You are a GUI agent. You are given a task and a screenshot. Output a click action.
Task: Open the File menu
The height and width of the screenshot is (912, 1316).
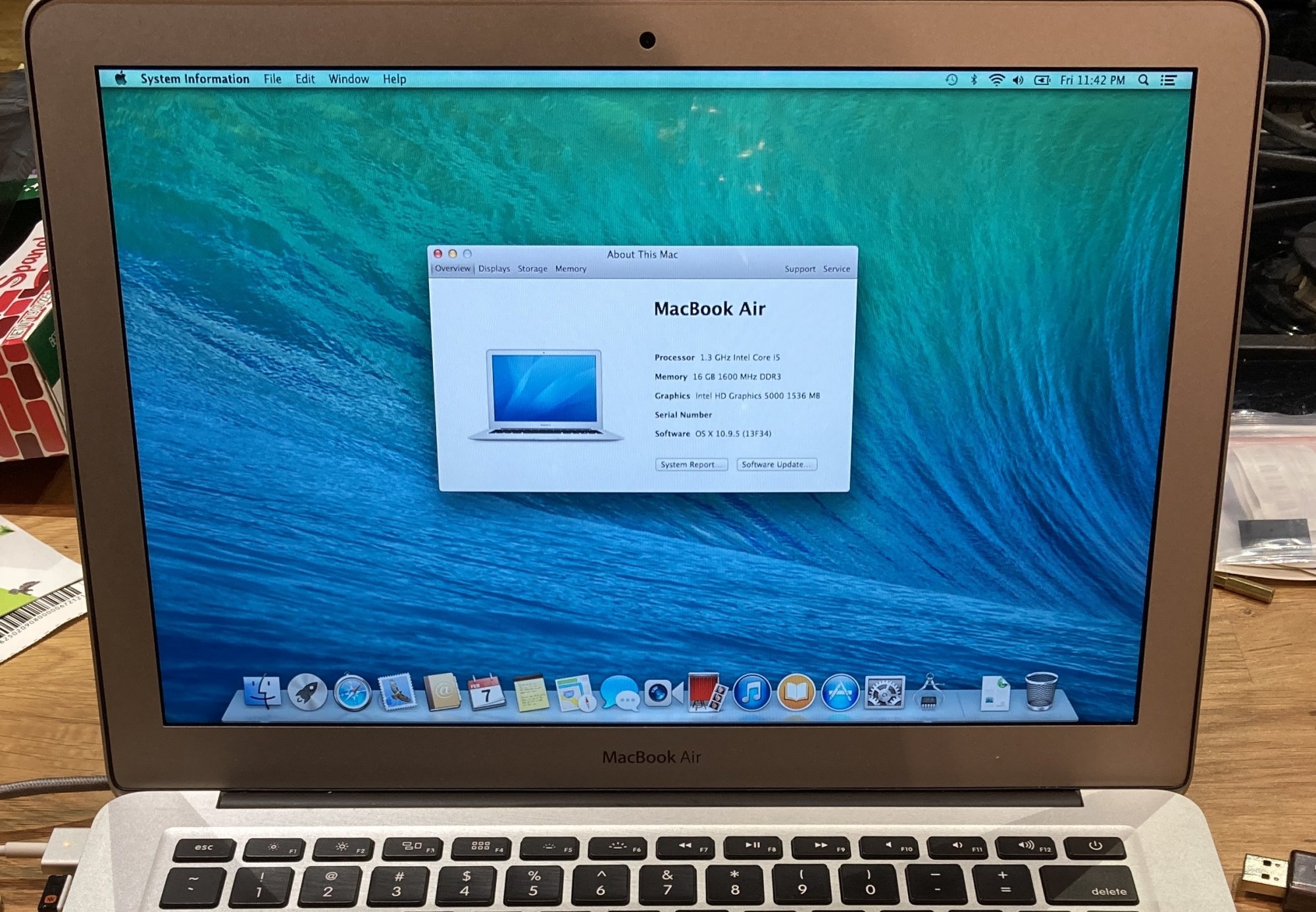[x=272, y=79]
